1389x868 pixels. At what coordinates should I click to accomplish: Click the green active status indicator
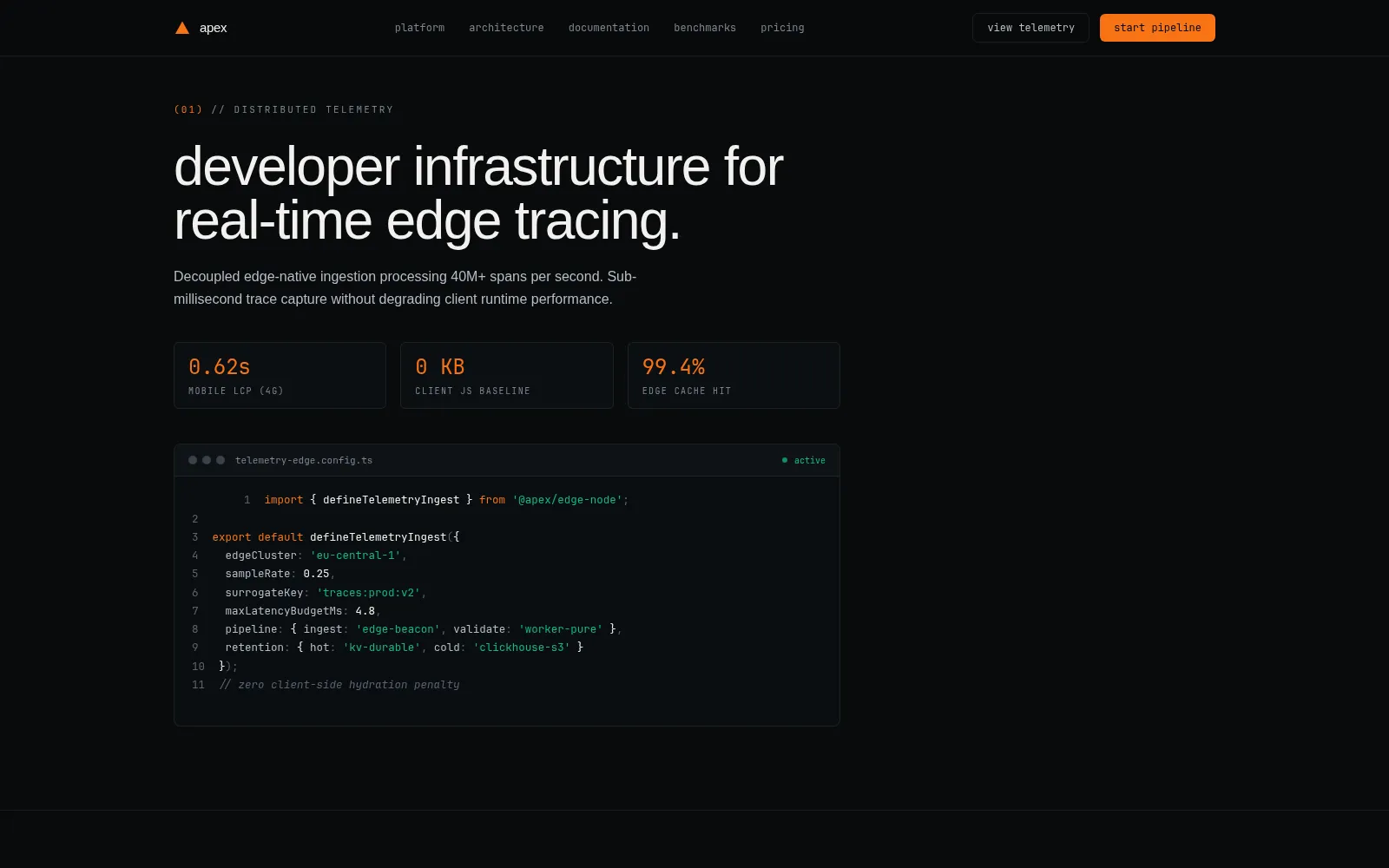[804, 460]
